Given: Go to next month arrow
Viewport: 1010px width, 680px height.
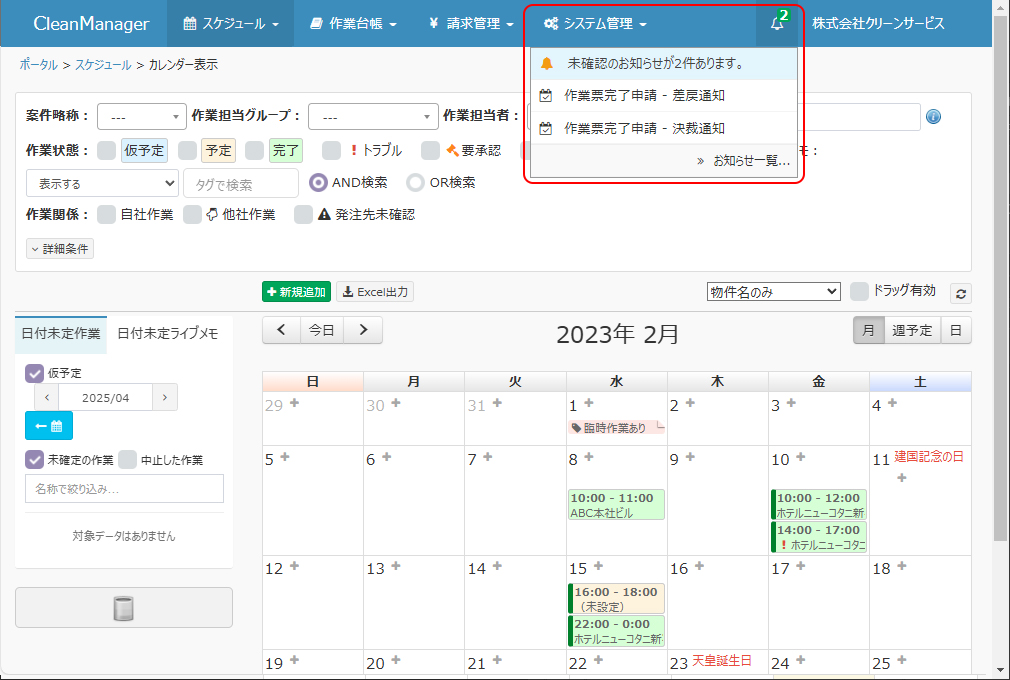Looking at the screenshot, I should [363, 329].
